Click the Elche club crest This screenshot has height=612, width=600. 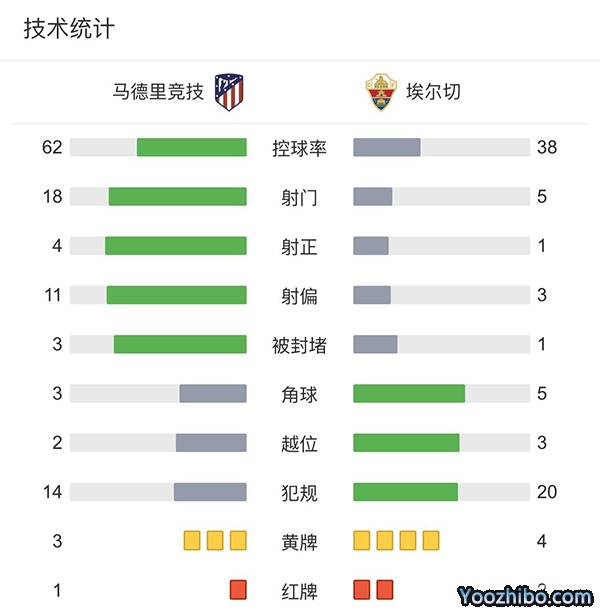pos(380,92)
